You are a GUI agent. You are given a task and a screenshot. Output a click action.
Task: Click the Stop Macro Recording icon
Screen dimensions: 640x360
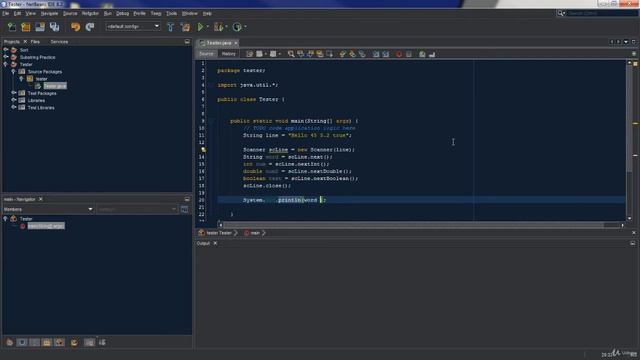(409, 54)
